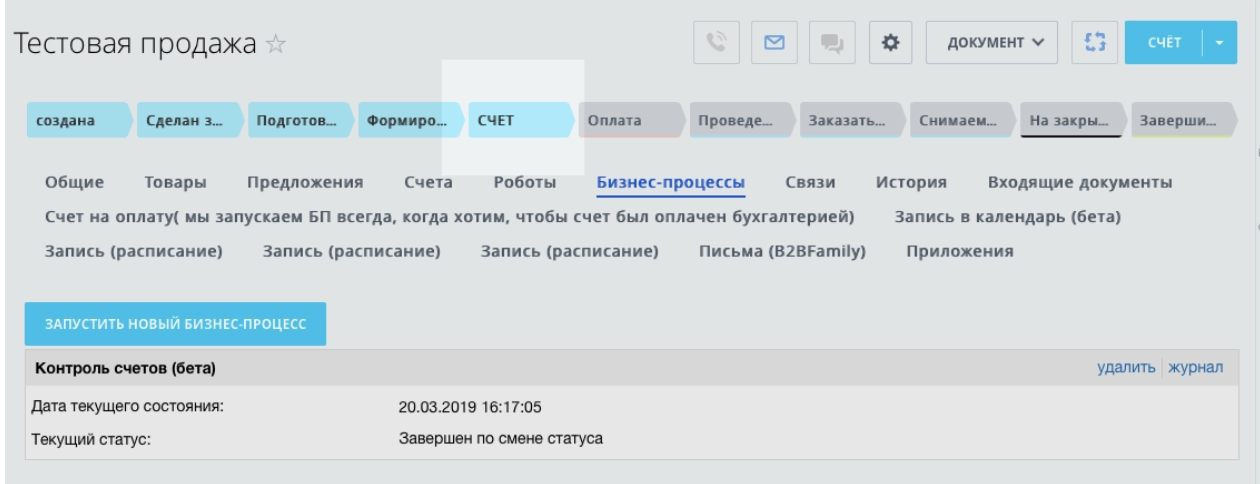The image size is (1260, 484).
Task: Open the Предложения tab
Action: coord(305,182)
